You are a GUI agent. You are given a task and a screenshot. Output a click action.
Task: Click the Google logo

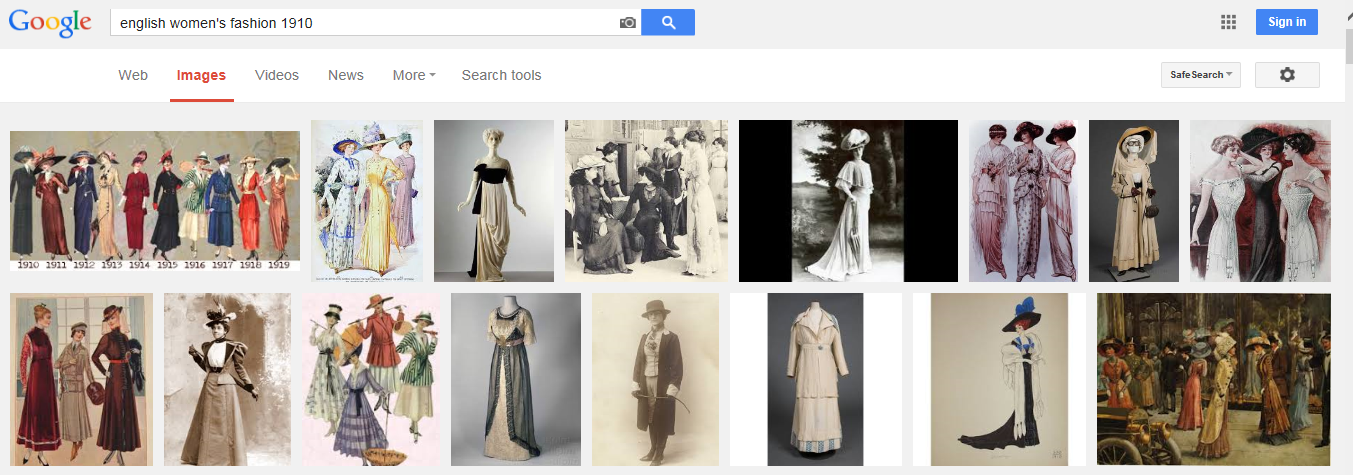pyautogui.click(x=50, y=23)
